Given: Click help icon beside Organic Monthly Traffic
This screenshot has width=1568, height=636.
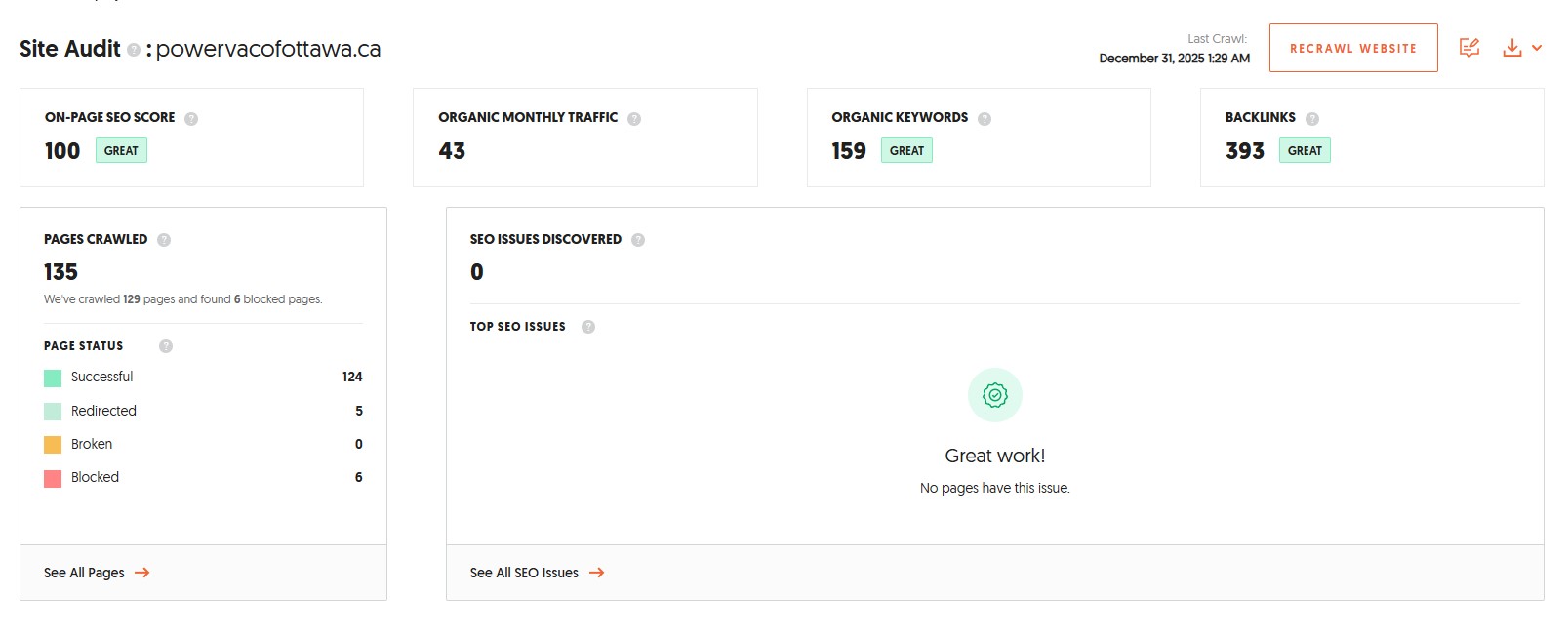Looking at the screenshot, I should [634, 119].
